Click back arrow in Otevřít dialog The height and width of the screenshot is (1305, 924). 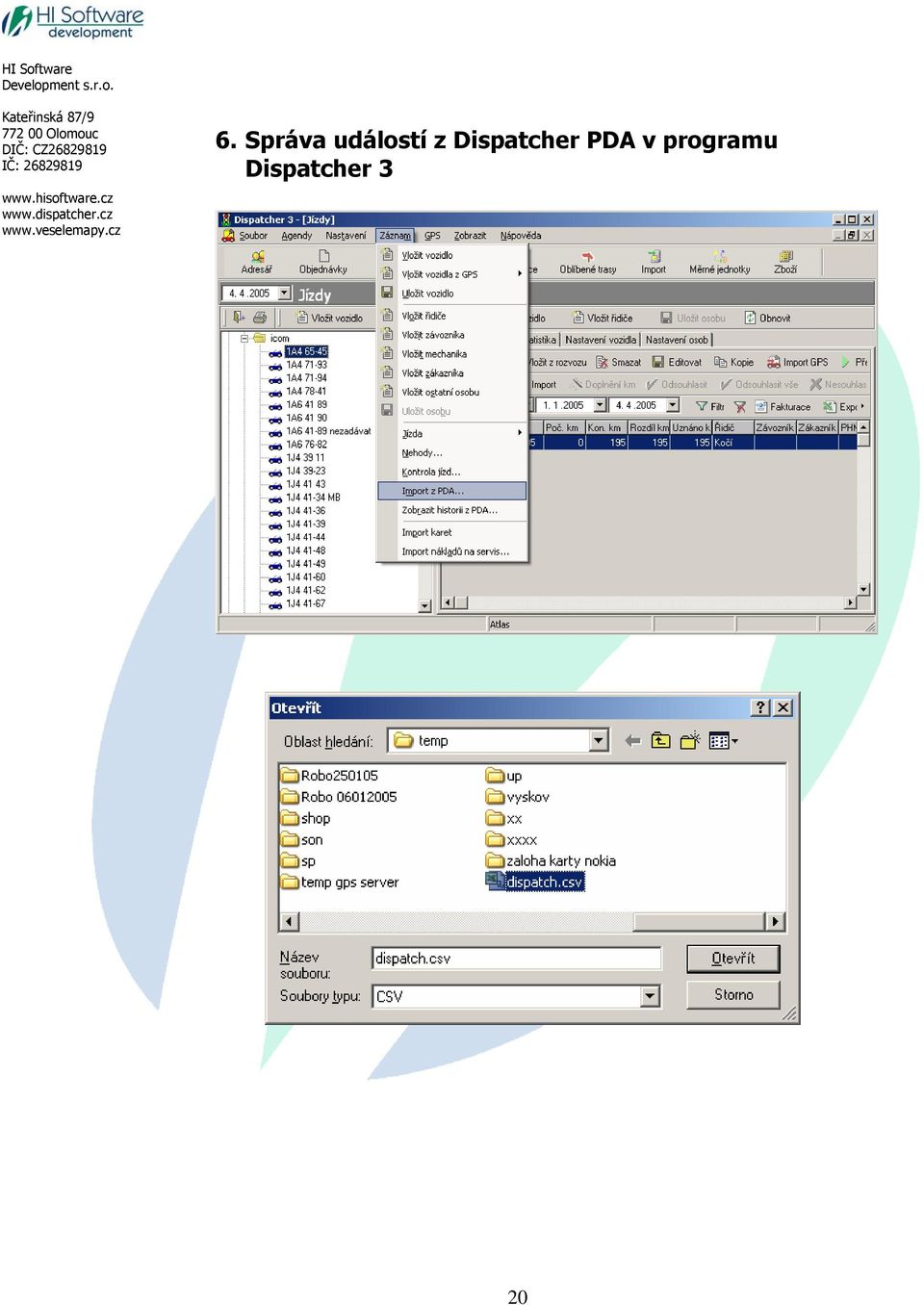point(632,741)
